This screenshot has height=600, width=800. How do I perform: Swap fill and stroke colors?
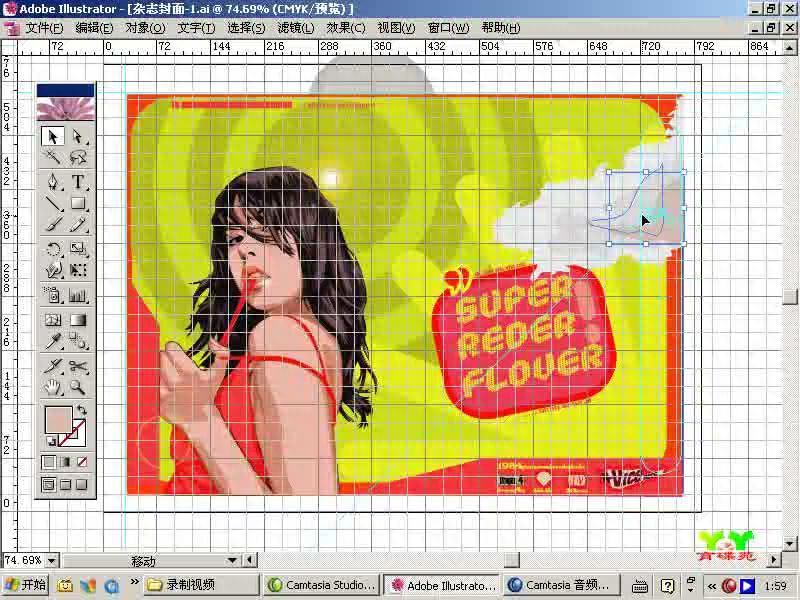(82, 410)
